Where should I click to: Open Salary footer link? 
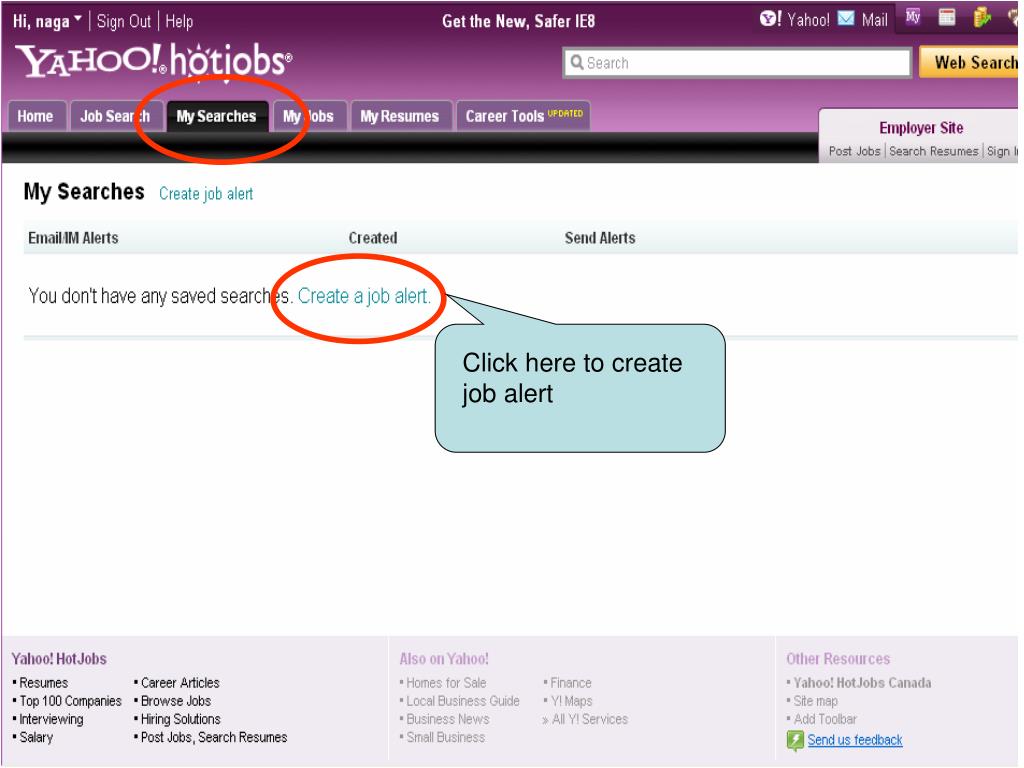point(36,737)
